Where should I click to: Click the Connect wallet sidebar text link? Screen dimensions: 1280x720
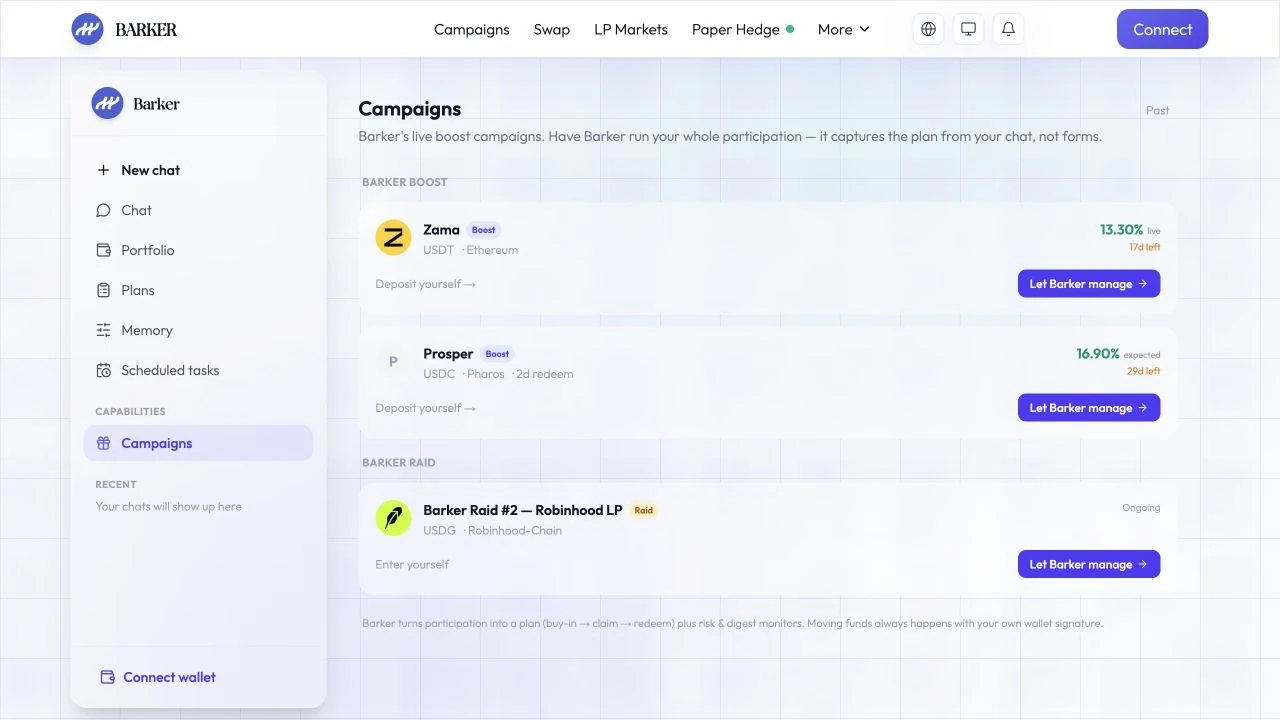point(169,677)
